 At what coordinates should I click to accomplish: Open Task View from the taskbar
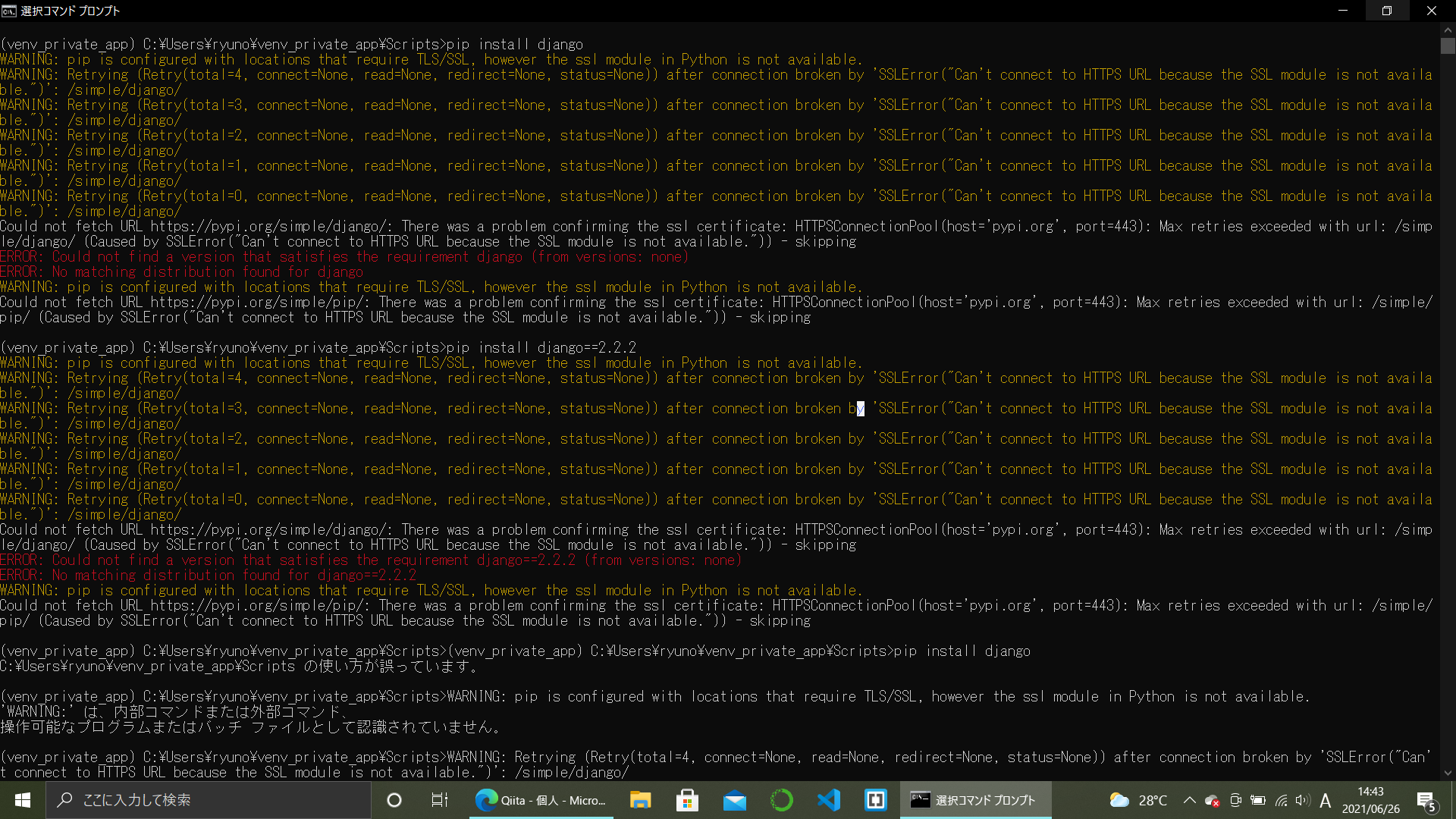pos(439,800)
